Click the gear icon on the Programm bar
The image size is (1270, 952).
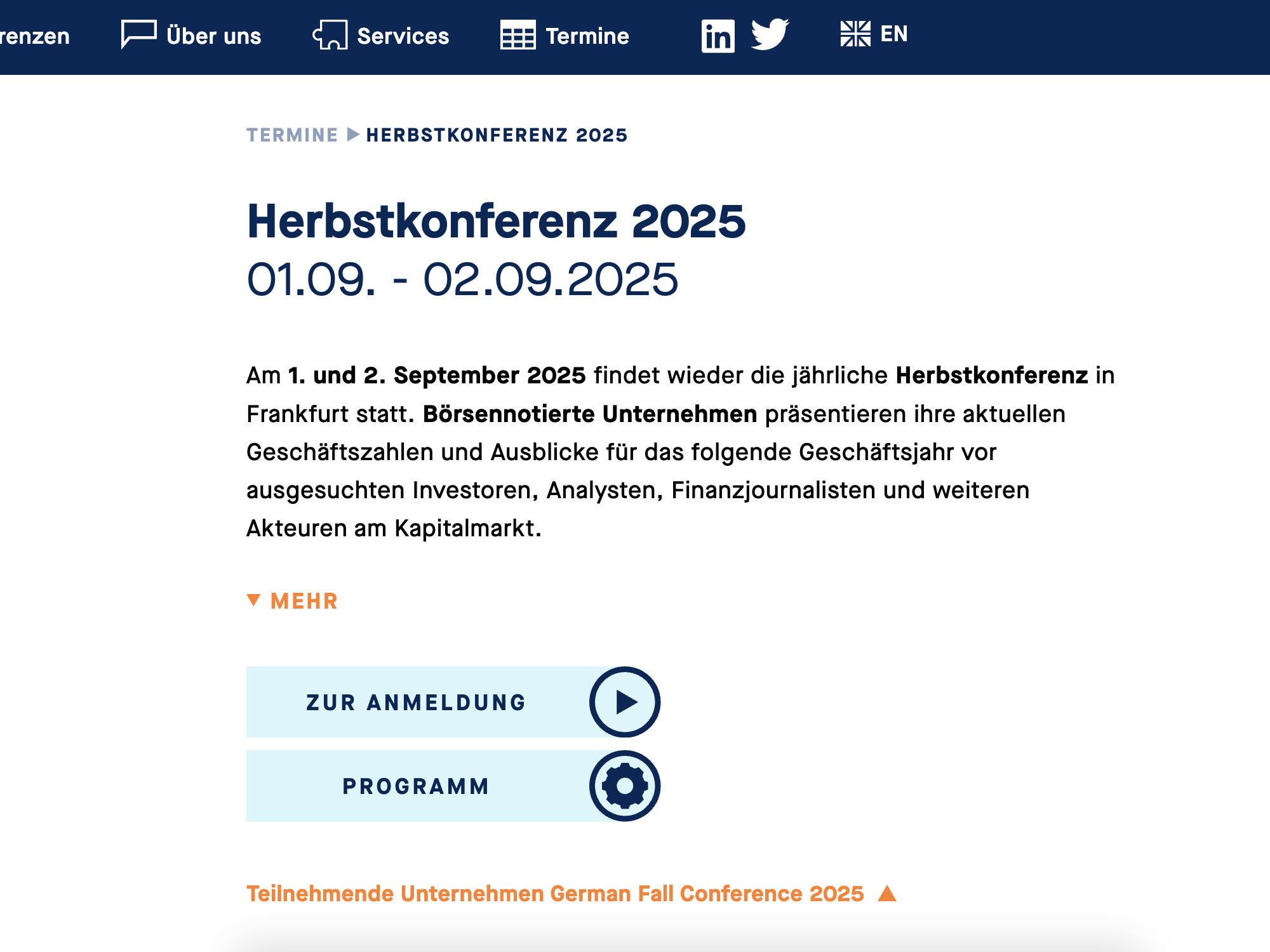click(625, 786)
